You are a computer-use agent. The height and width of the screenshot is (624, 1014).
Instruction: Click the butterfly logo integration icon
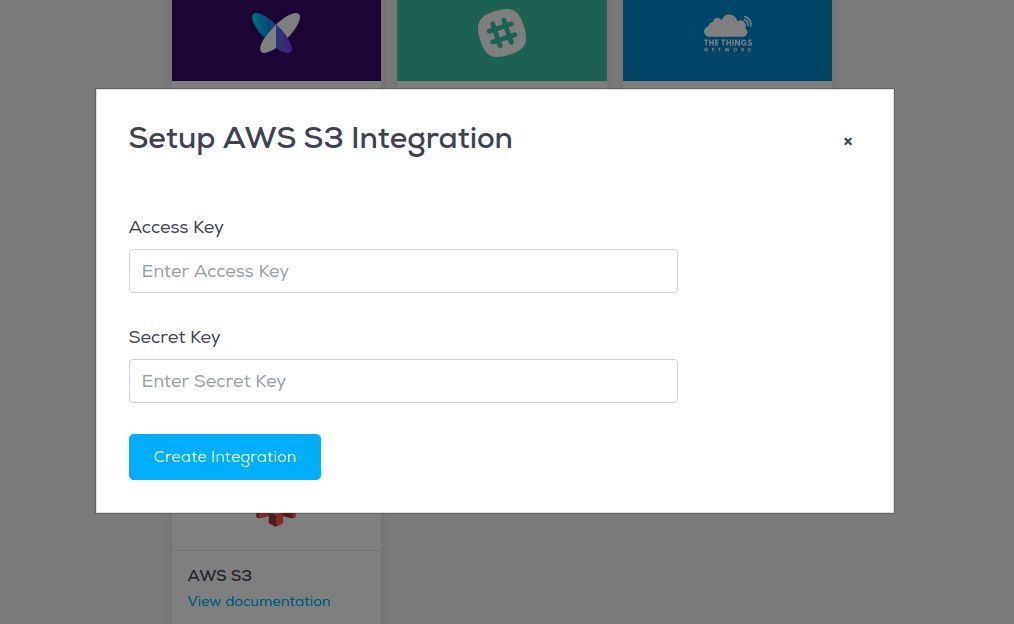click(276, 32)
